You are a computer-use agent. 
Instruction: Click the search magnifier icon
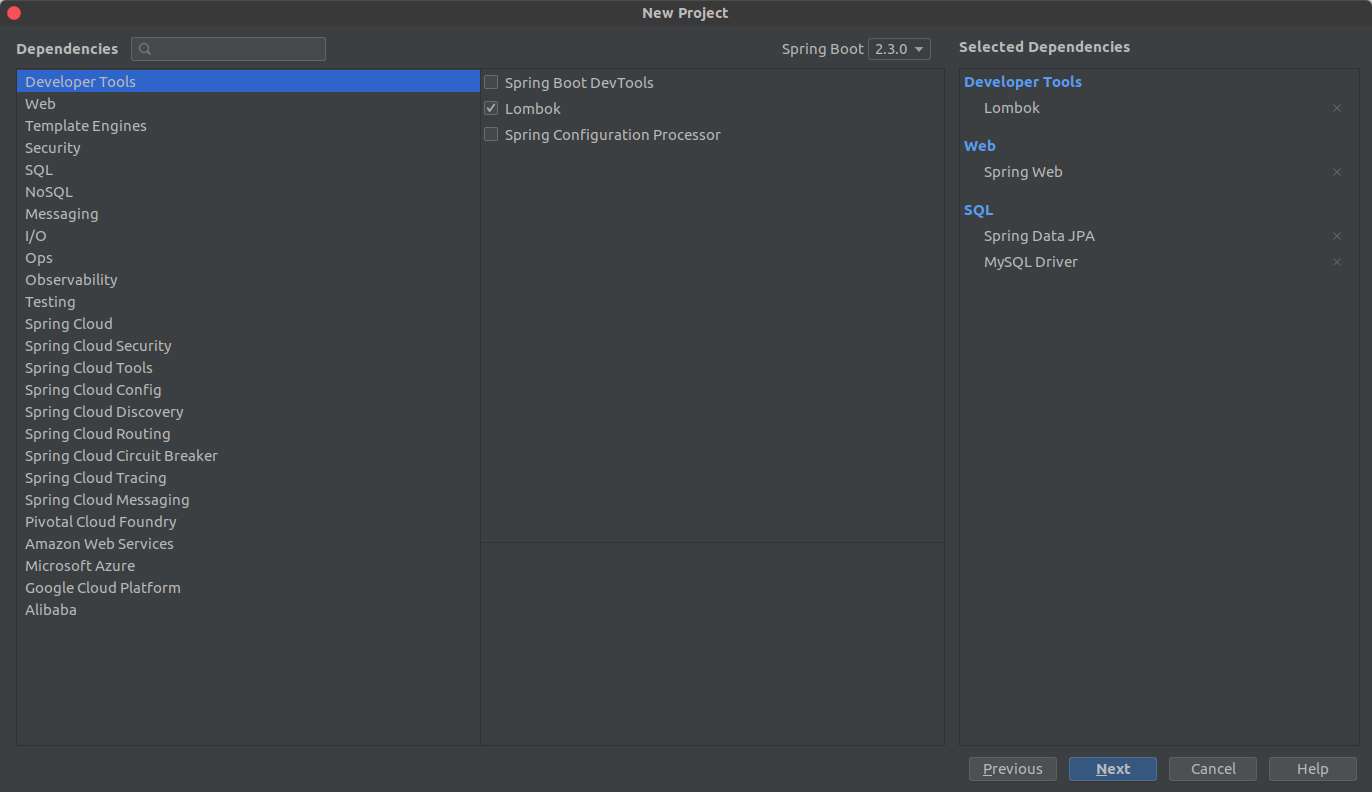146,49
